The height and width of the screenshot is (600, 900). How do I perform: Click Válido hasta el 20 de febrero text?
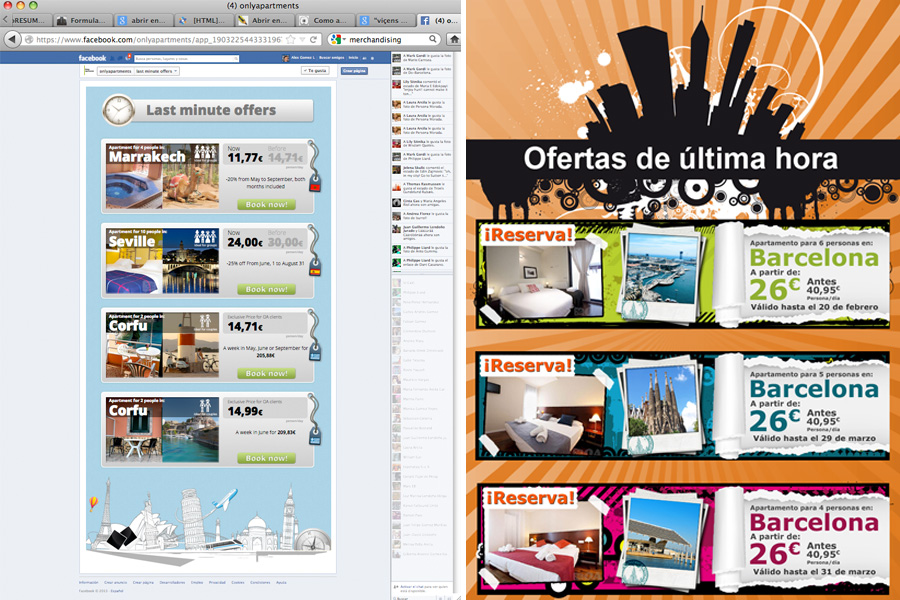[x=814, y=307]
